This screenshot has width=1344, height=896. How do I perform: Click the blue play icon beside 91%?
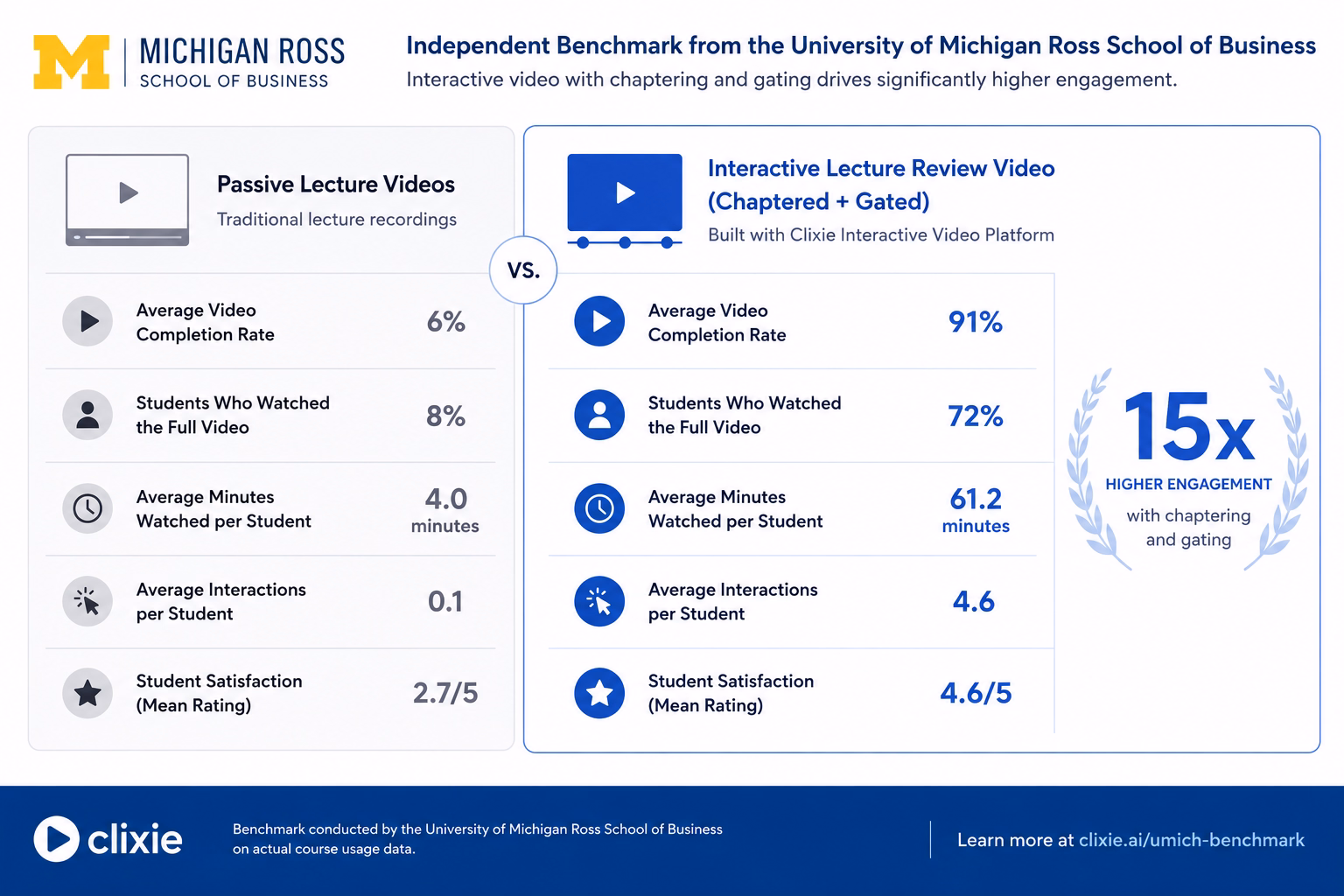599,321
